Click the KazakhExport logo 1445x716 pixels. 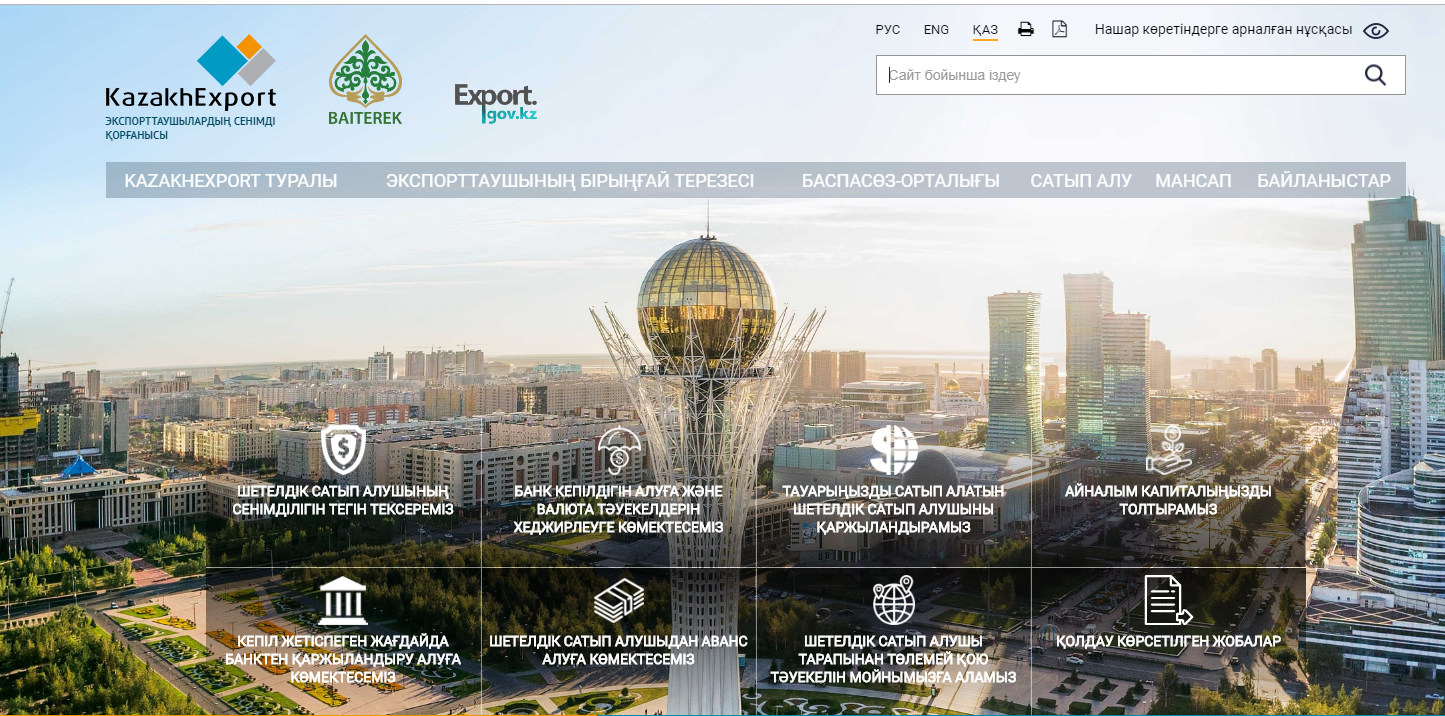click(x=190, y=87)
